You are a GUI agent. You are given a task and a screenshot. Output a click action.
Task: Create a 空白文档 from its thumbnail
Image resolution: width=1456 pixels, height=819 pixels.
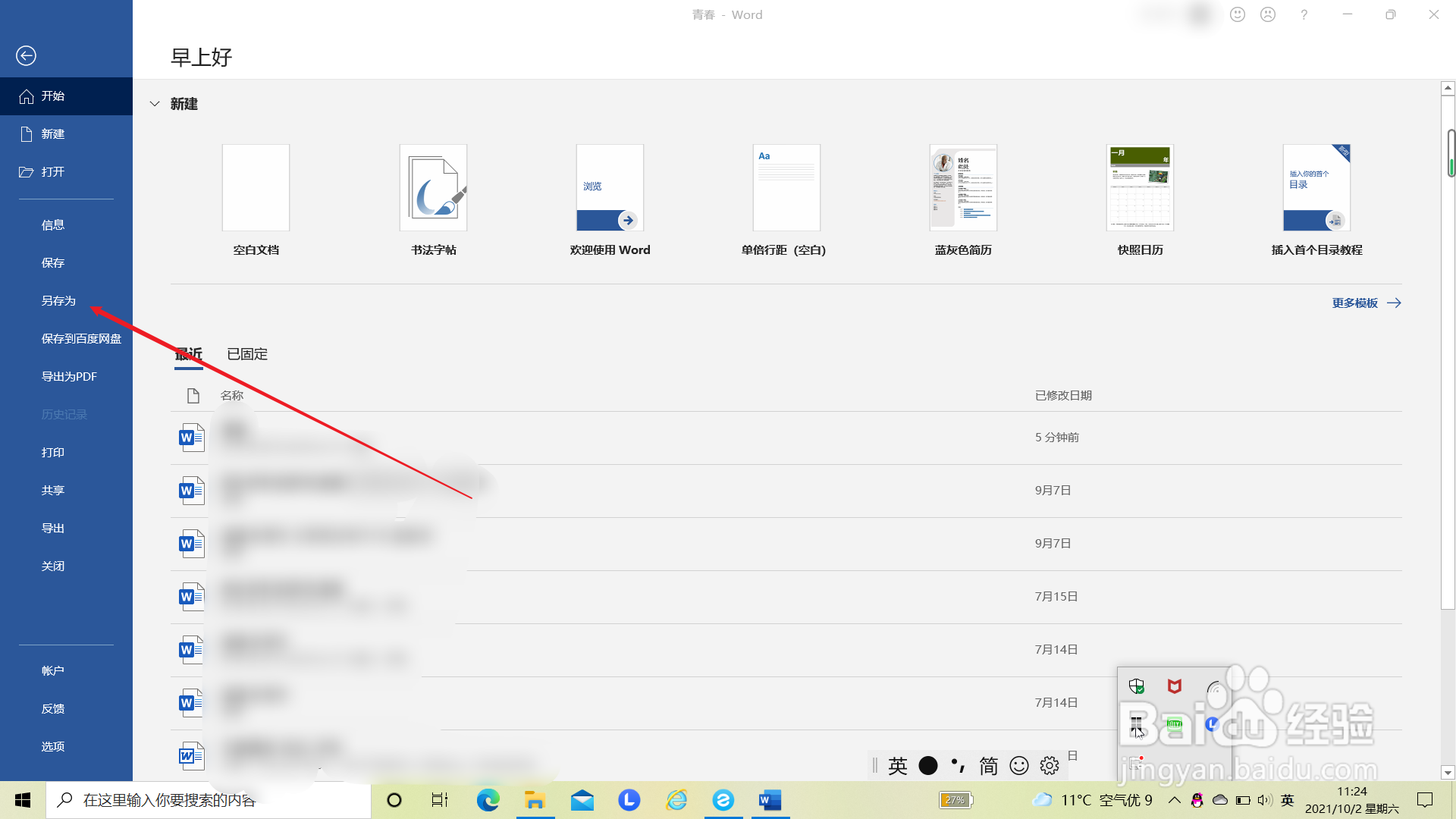click(256, 187)
